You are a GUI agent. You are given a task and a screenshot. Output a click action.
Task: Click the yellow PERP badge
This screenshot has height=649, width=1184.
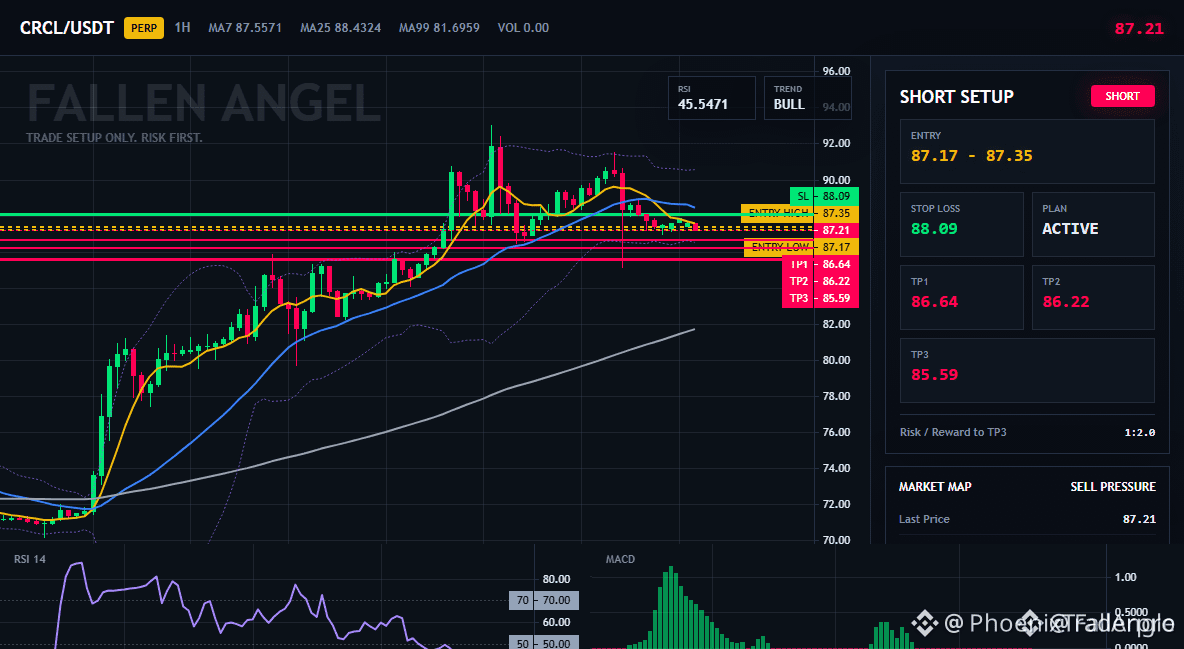pyautogui.click(x=143, y=28)
